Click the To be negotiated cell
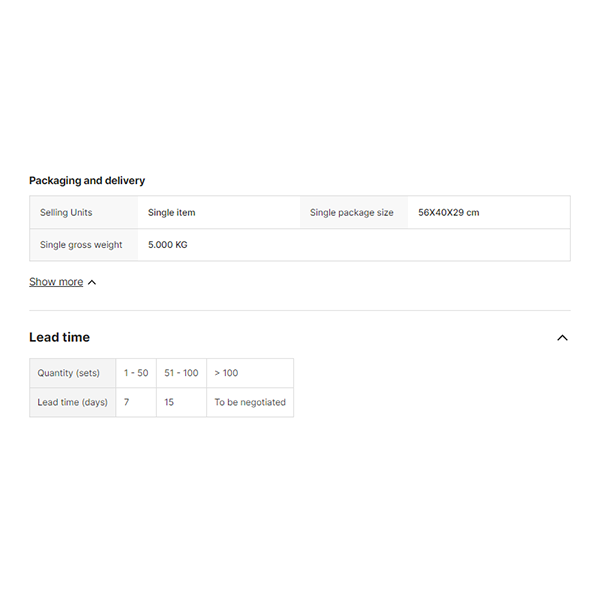Image resolution: width=600 pixels, height=600 pixels. point(250,402)
